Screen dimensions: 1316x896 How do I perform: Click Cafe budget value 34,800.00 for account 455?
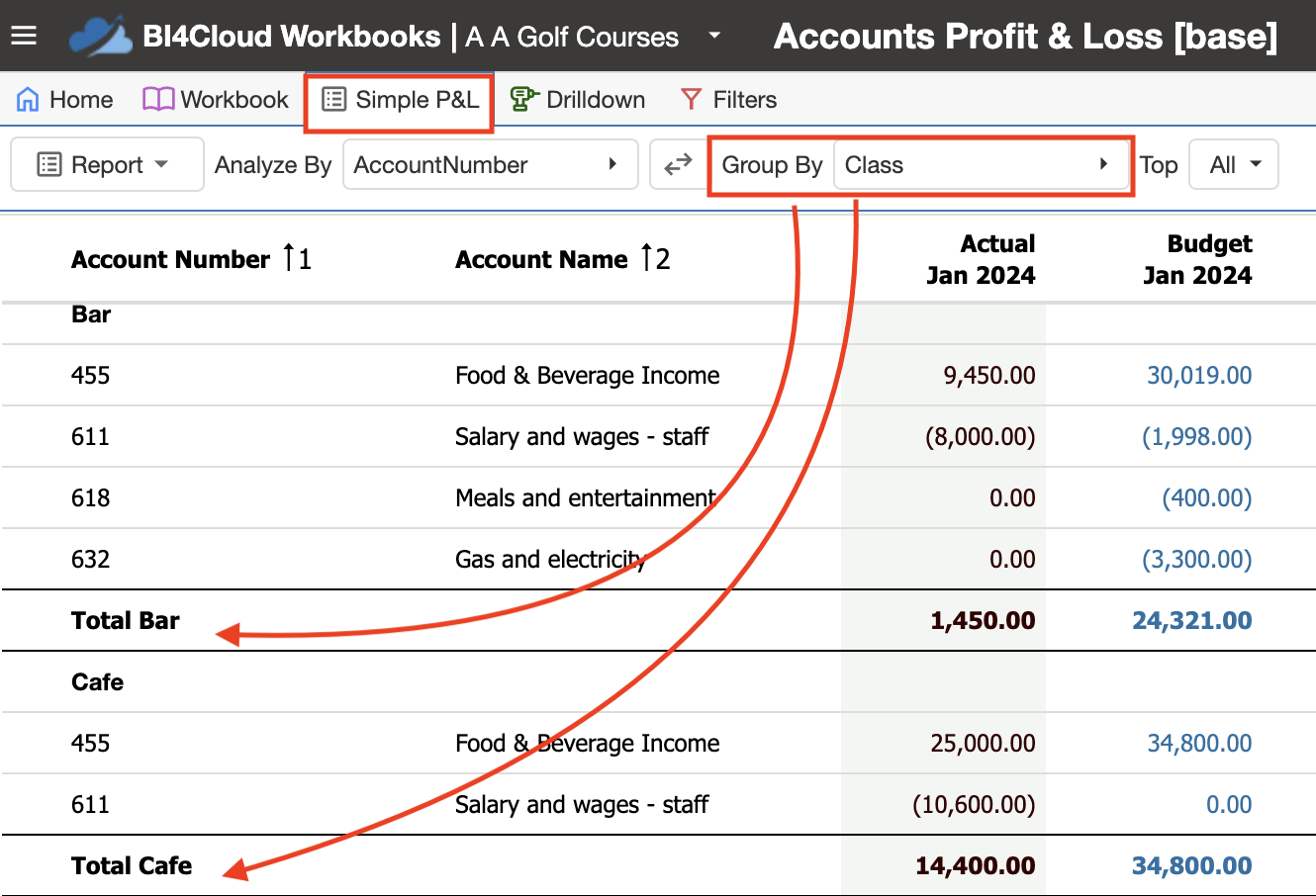pyautogui.click(x=1199, y=744)
